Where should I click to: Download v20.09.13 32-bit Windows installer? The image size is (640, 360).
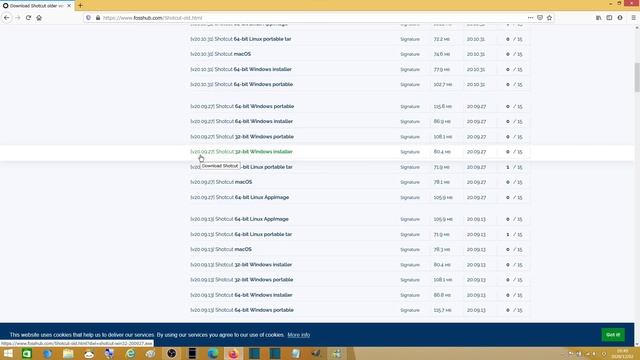pyautogui.click(x=241, y=264)
